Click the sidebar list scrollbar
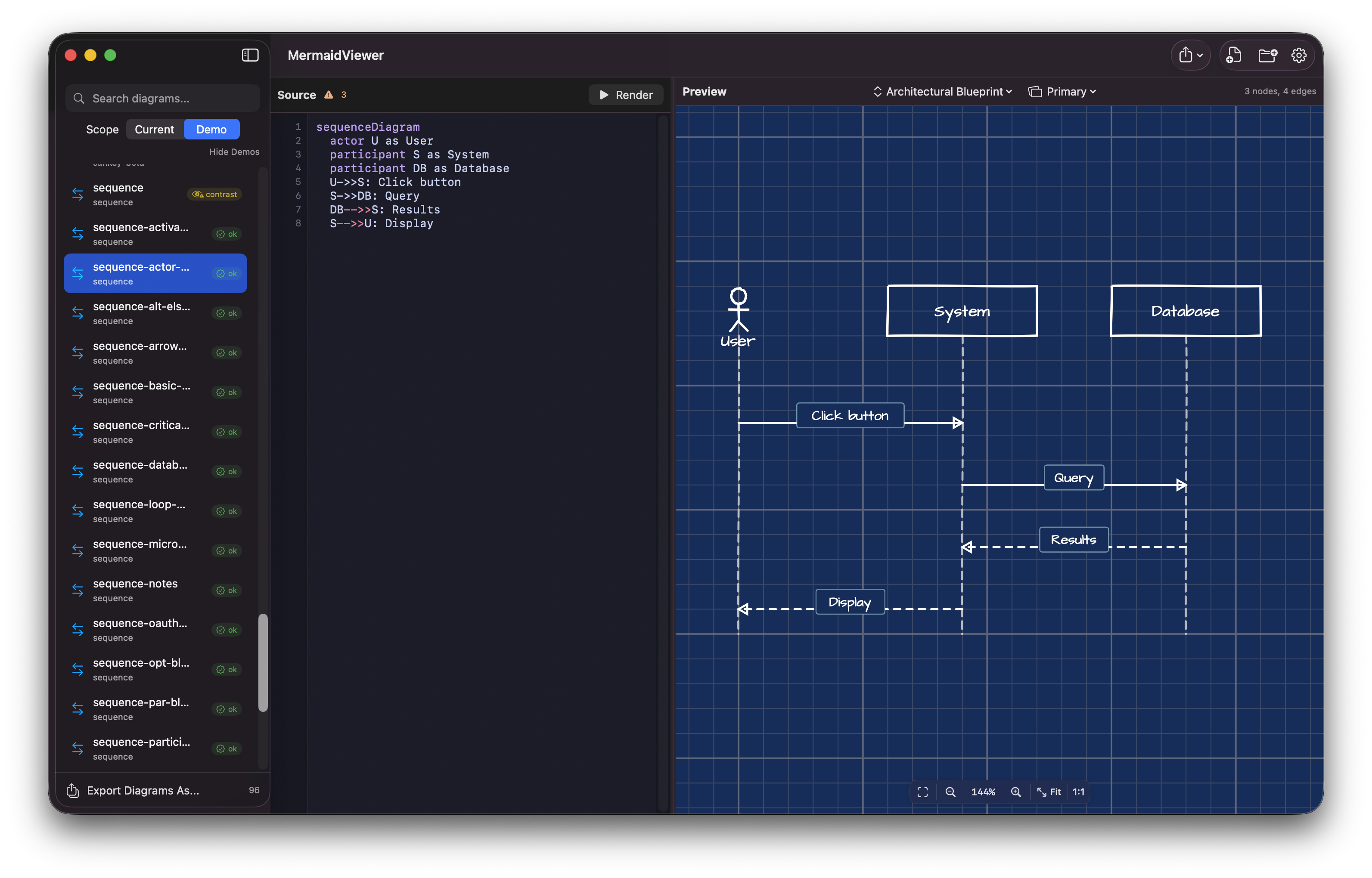This screenshot has height=878, width=1372. (263, 662)
